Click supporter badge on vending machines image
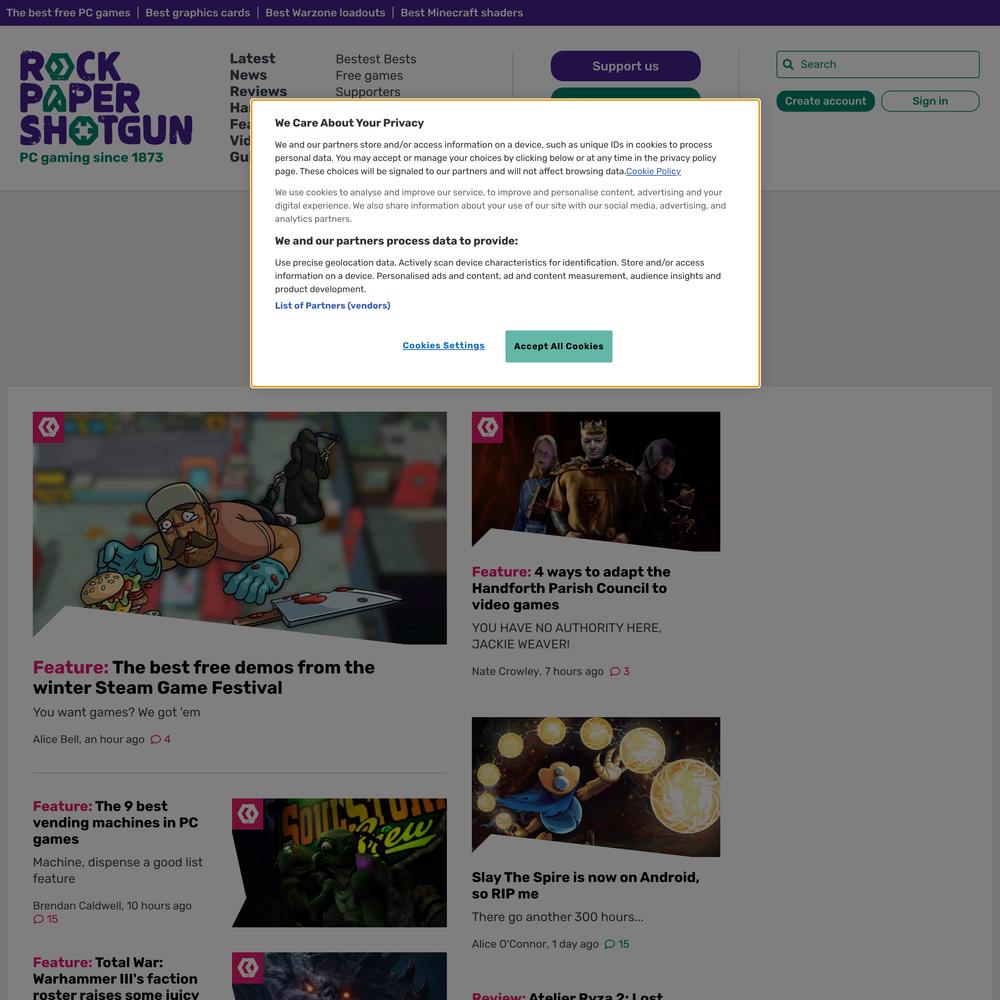This screenshot has width=1000, height=1000. click(247, 814)
